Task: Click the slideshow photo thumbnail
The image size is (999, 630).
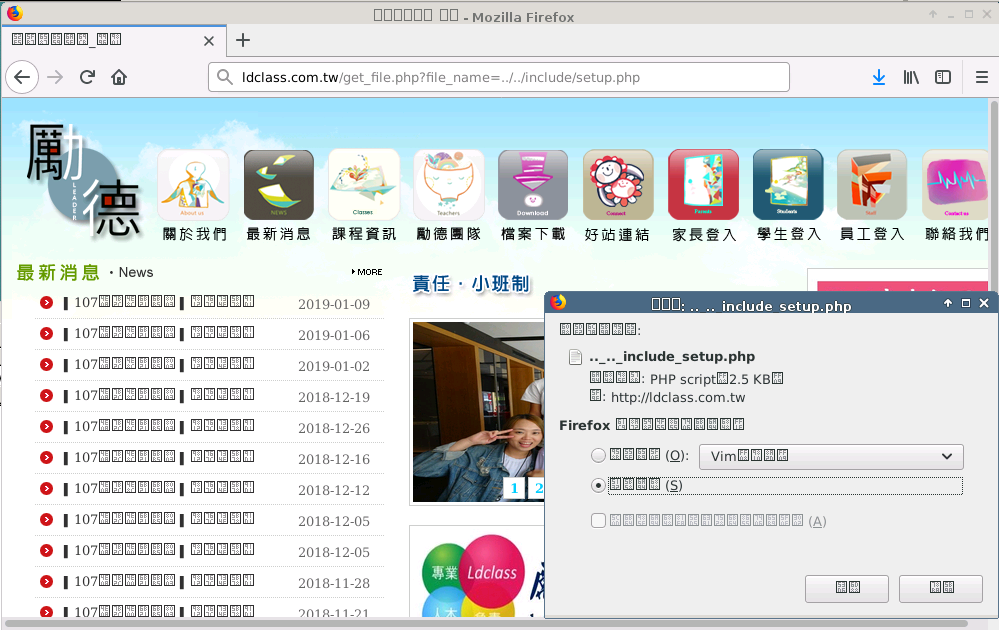Action: [478, 412]
